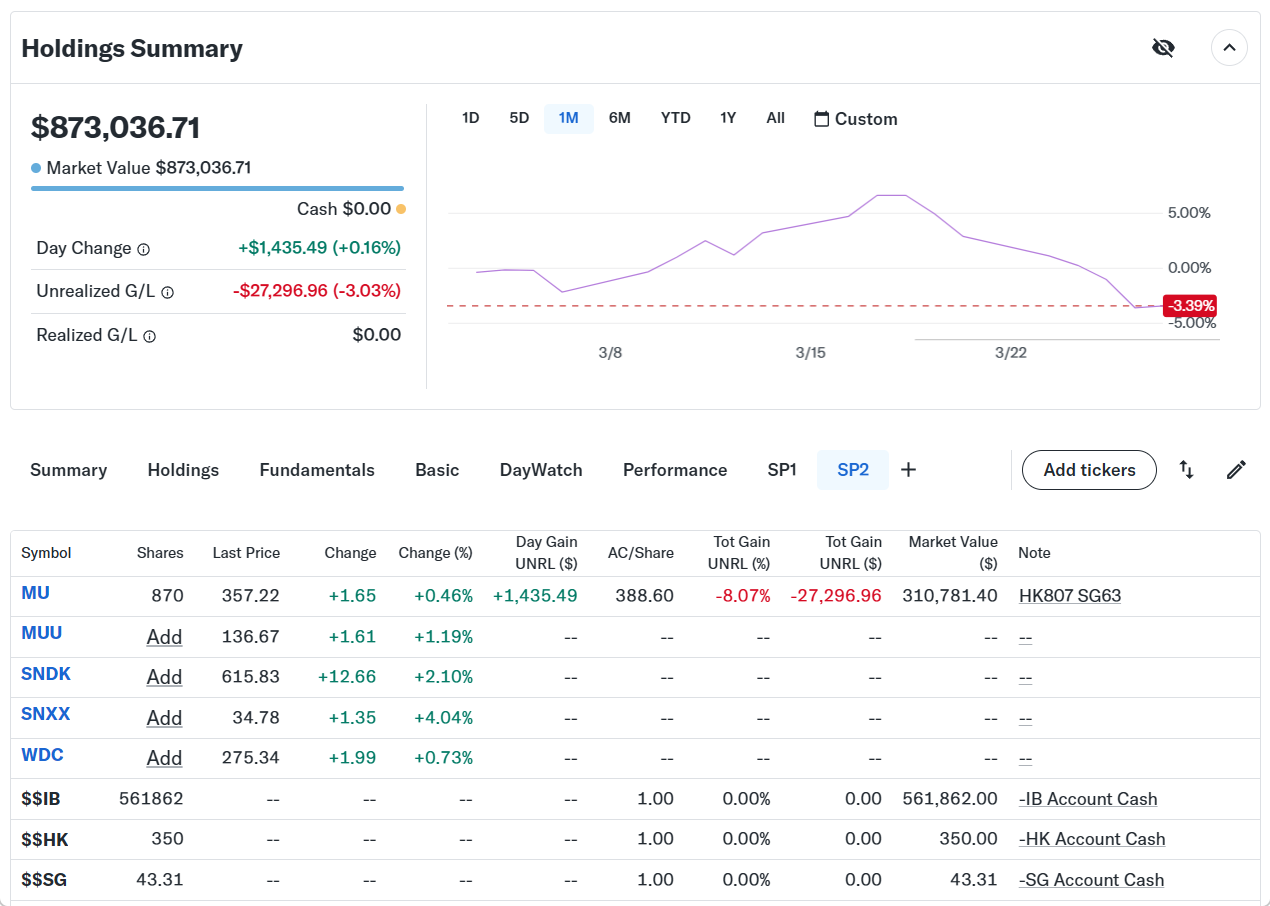Click Add shares for SNDK
This screenshot has height=906, width=1270.
pyautogui.click(x=164, y=677)
